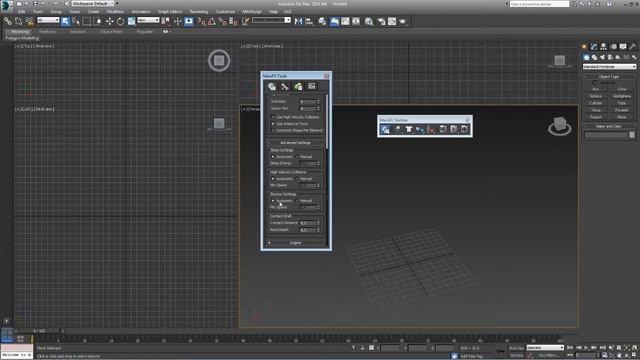Open the key filter Selected dropdown
Image resolution: width=640 pixels, height=360 pixels.
pyautogui.click(x=545, y=348)
